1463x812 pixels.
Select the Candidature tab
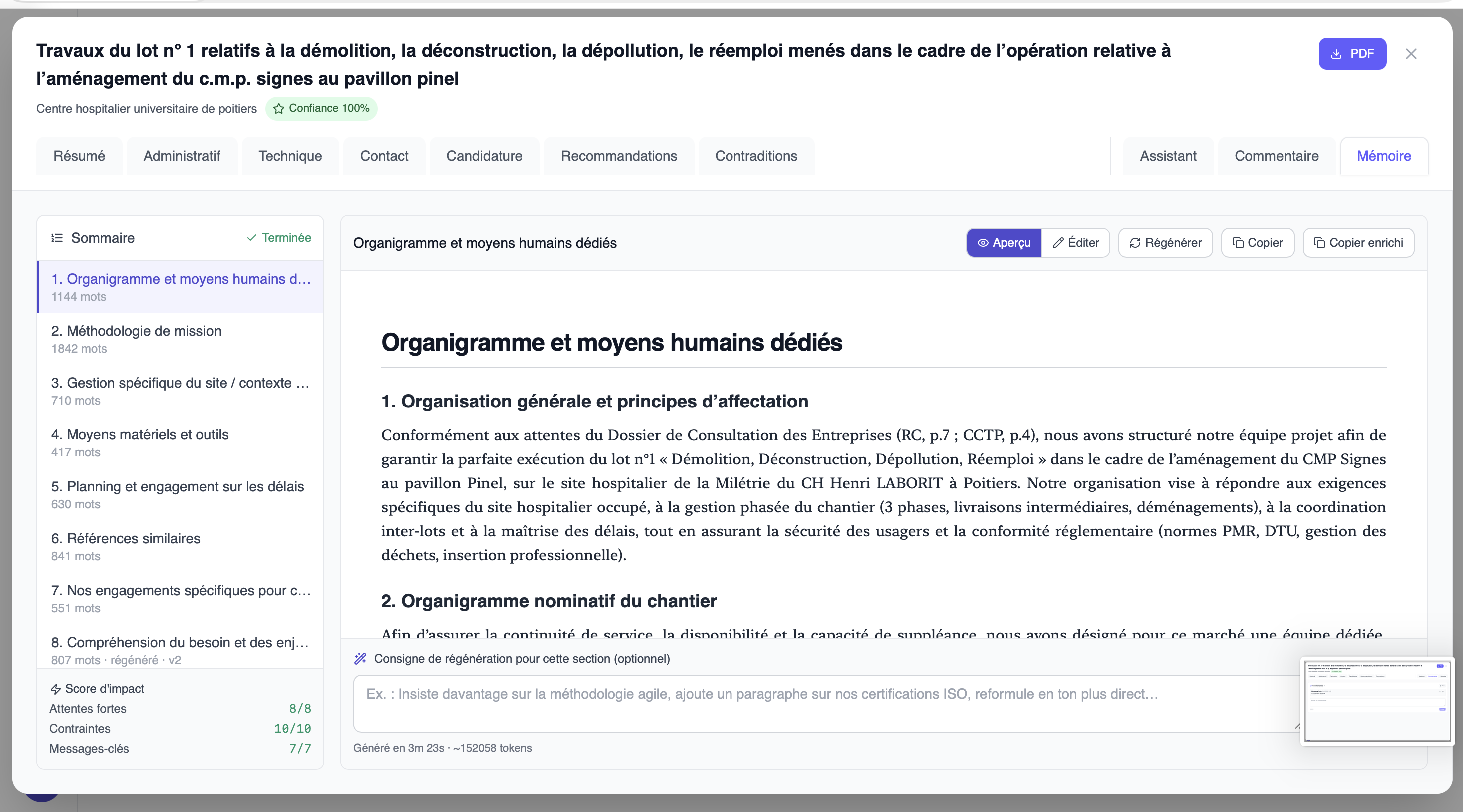pos(484,156)
